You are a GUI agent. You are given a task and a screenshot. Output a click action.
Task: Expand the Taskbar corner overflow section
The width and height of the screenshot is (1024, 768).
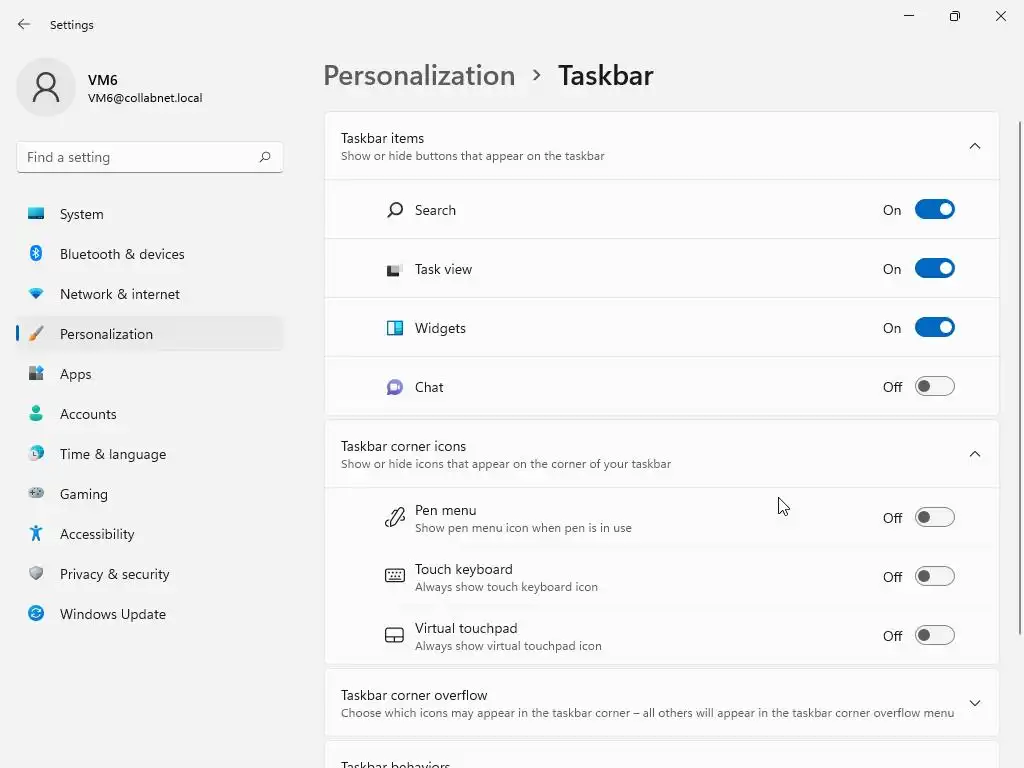coord(975,703)
